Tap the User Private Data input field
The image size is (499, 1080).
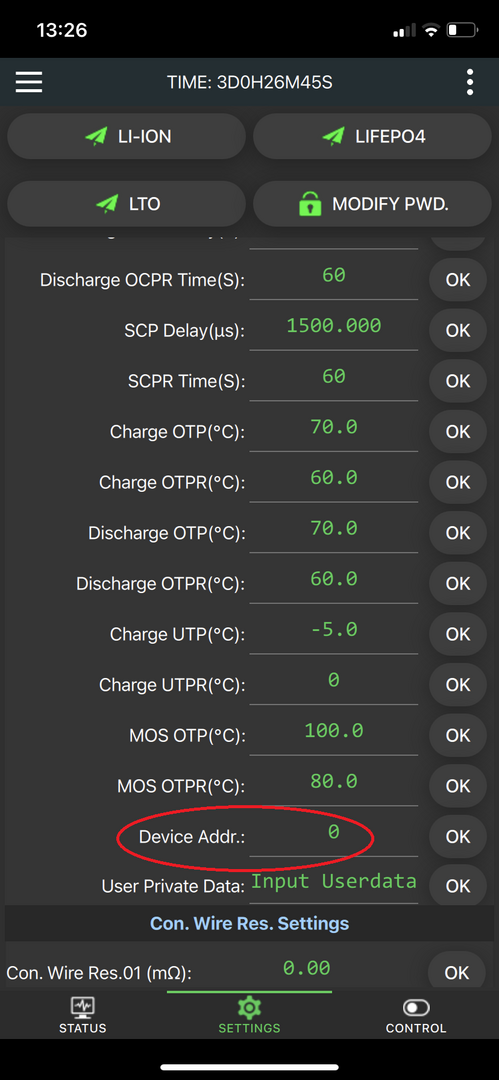[334, 884]
